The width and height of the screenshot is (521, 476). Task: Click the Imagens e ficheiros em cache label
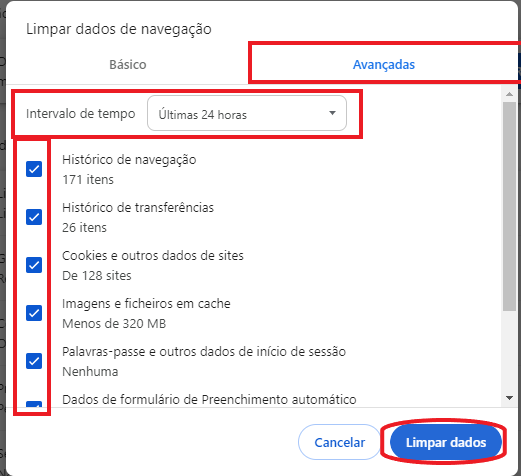[146, 304]
